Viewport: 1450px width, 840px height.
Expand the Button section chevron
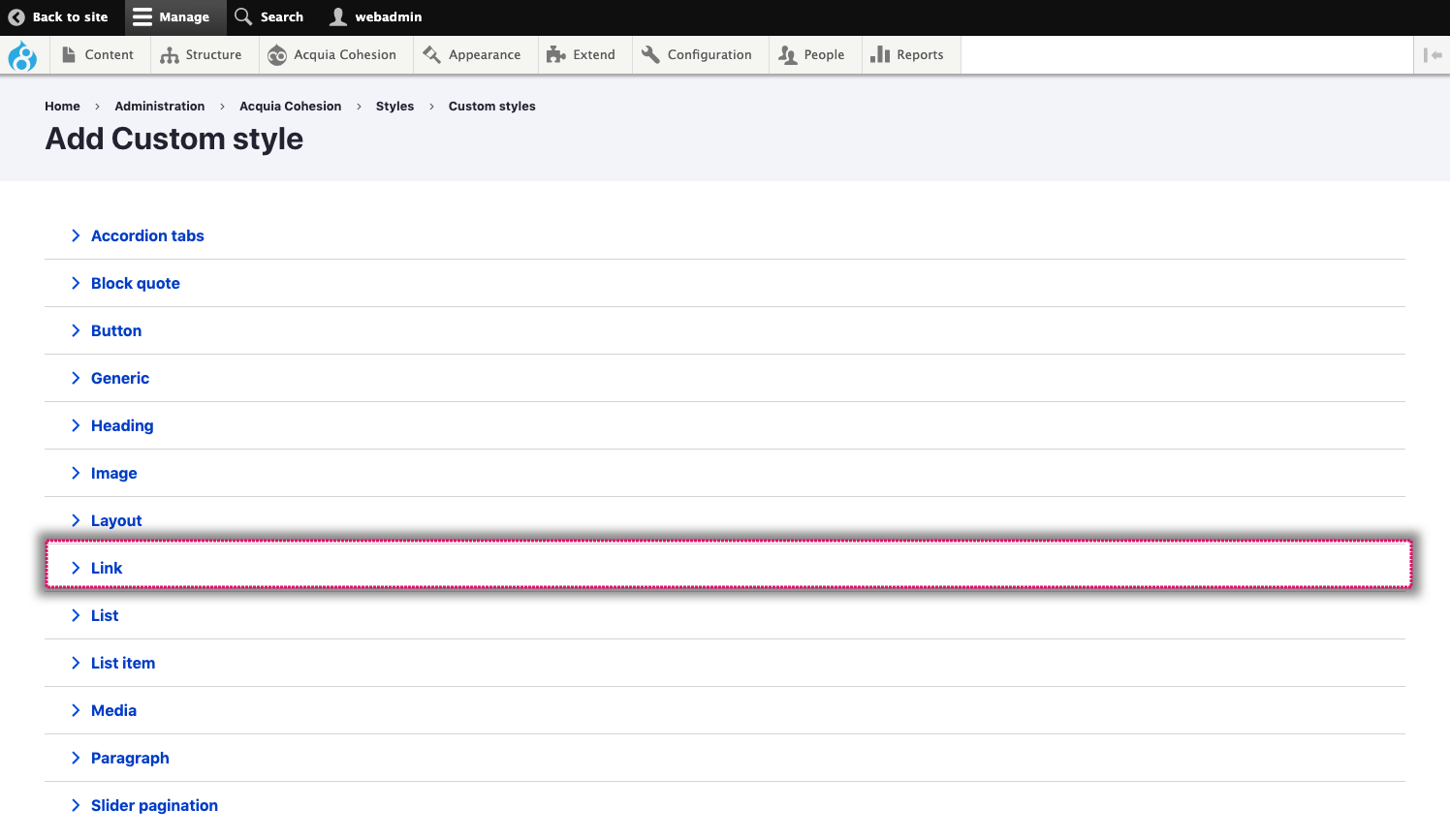(76, 330)
